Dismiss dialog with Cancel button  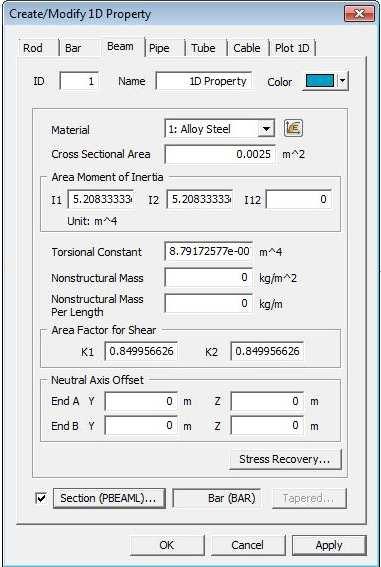coord(248,545)
